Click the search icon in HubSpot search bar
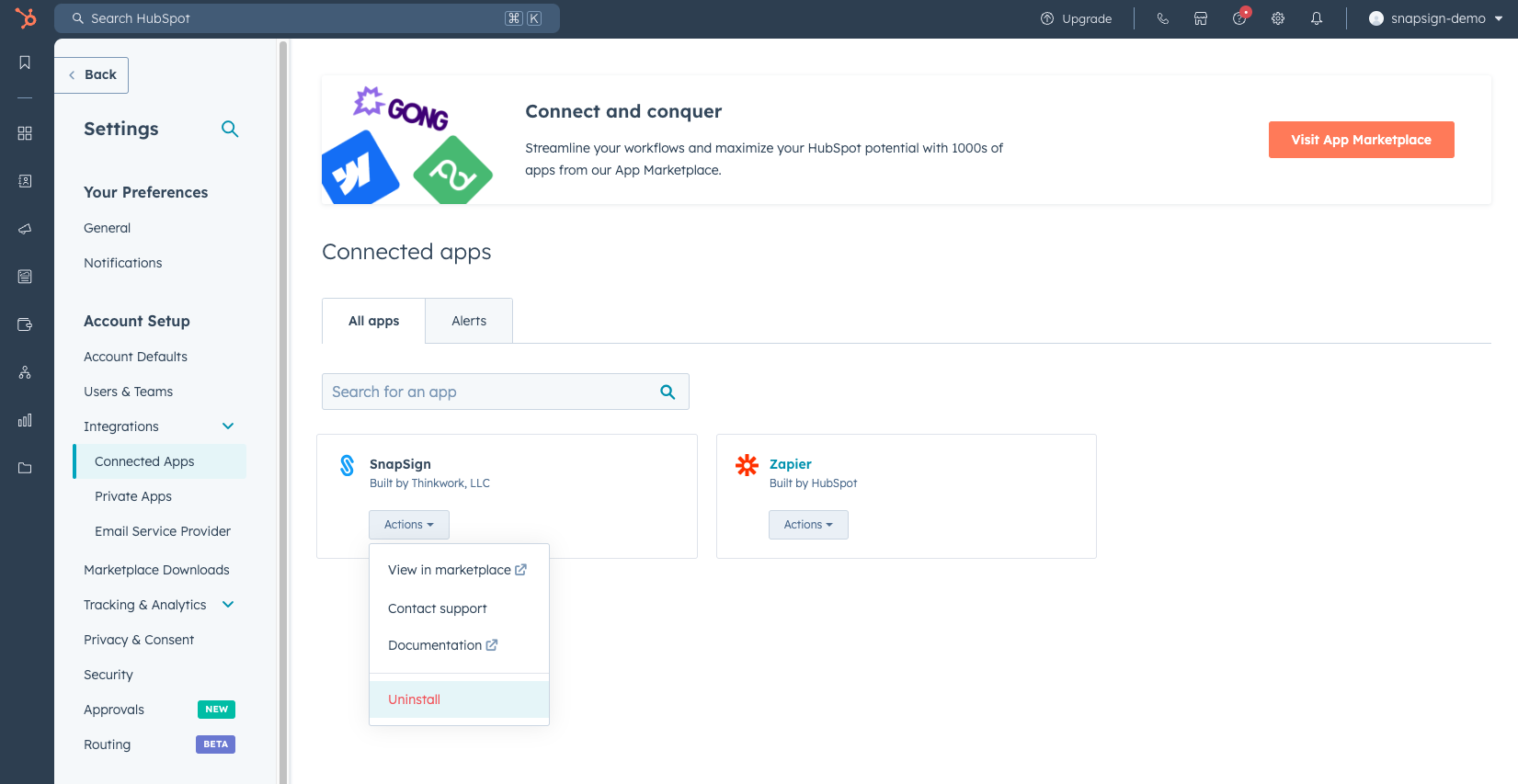Image resolution: width=1518 pixels, height=784 pixels. pyautogui.click(x=78, y=18)
